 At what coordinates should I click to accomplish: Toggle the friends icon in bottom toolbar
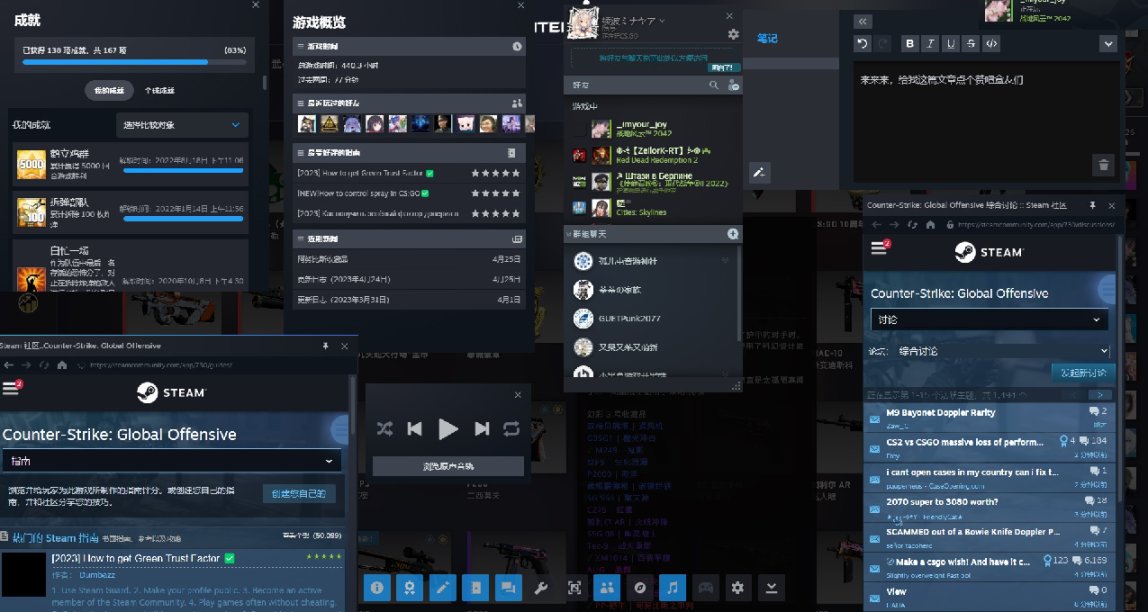[x=606, y=588]
